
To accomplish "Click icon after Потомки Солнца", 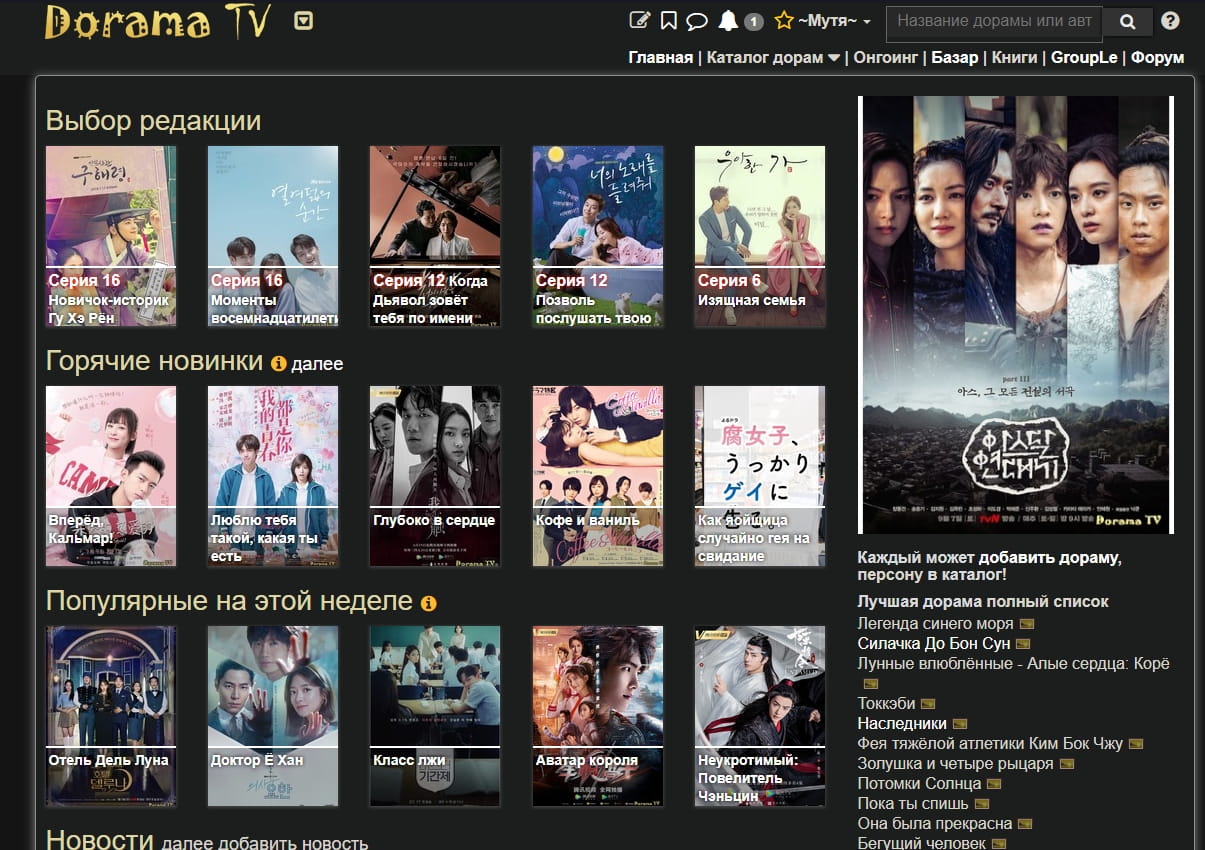I will (x=994, y=784).
